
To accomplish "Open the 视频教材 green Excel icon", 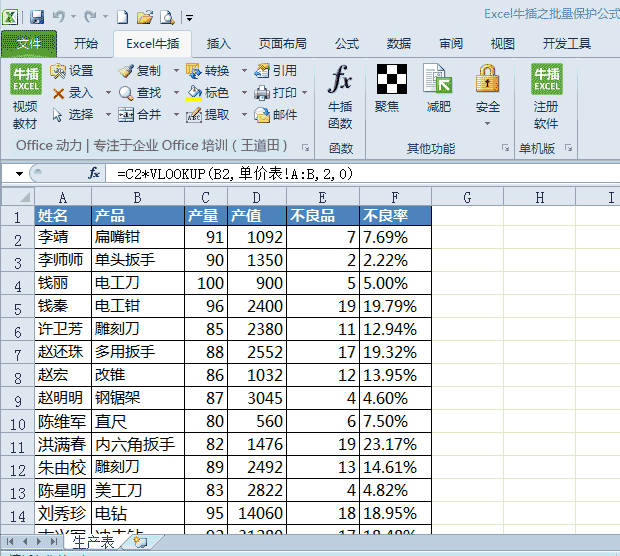I will 26,79.
